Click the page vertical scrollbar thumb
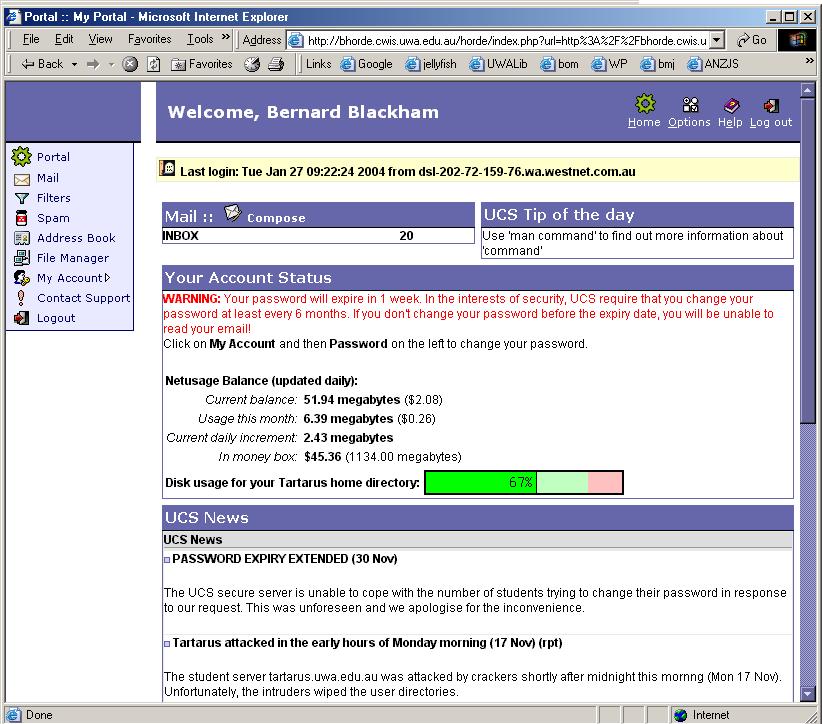 pyautogui.click(x=808, y=261)
